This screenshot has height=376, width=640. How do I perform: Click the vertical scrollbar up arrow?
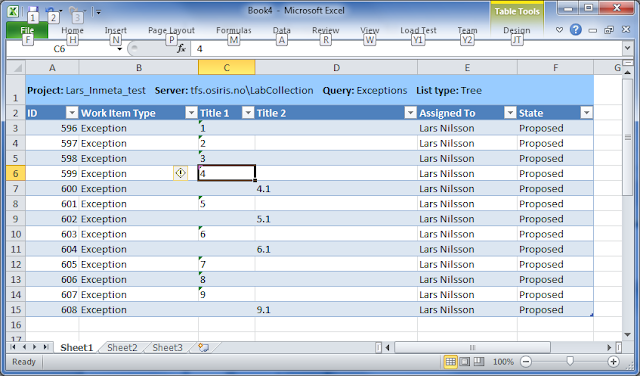628,72
